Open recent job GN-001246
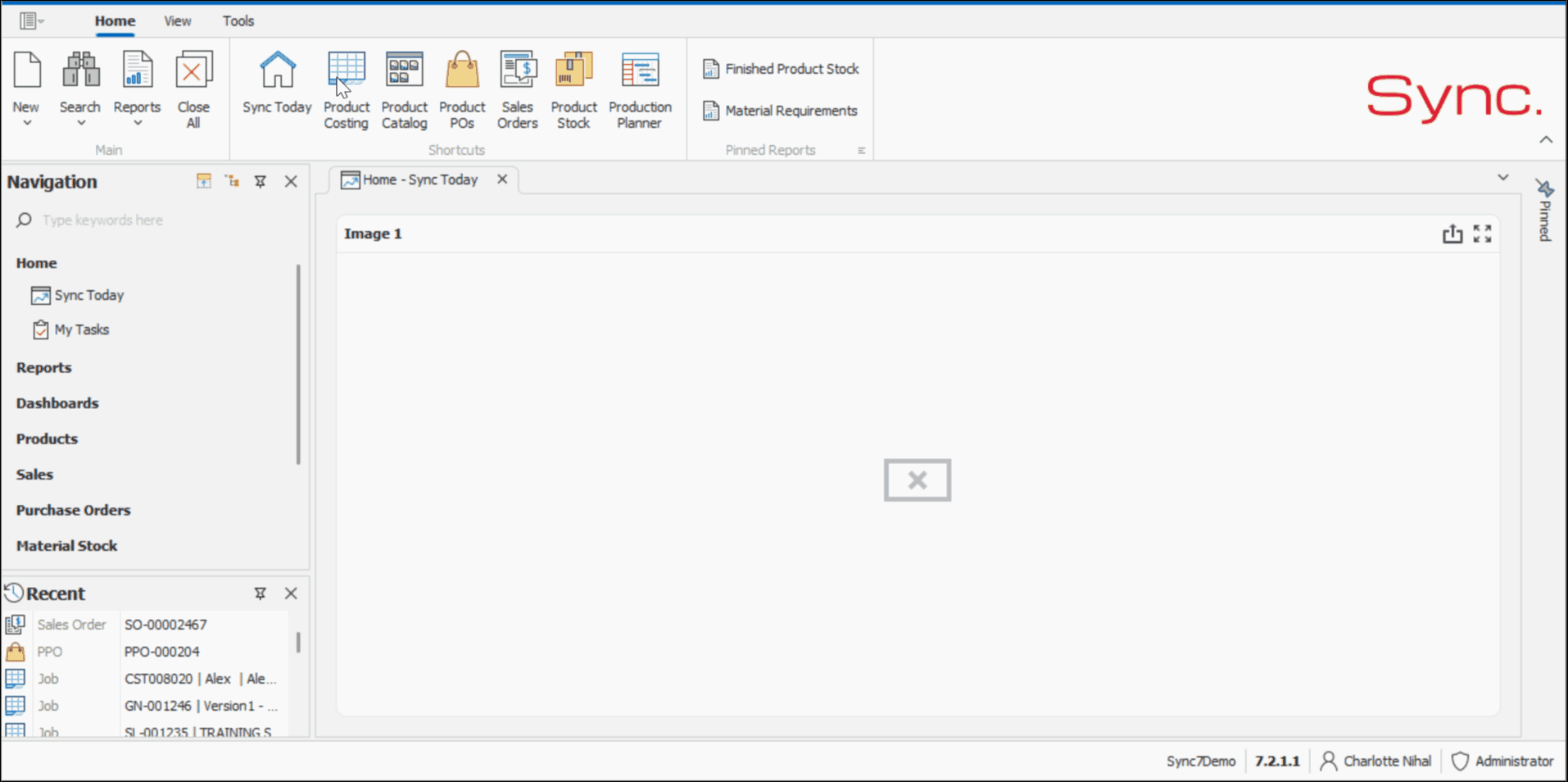The image size is (1568, 782). coord(147,706)
